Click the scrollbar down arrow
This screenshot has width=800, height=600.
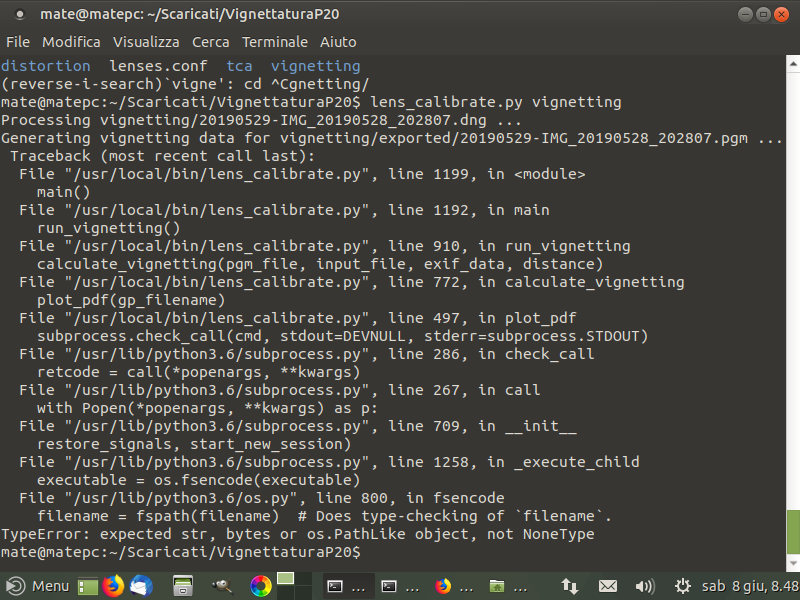[793, 563]
